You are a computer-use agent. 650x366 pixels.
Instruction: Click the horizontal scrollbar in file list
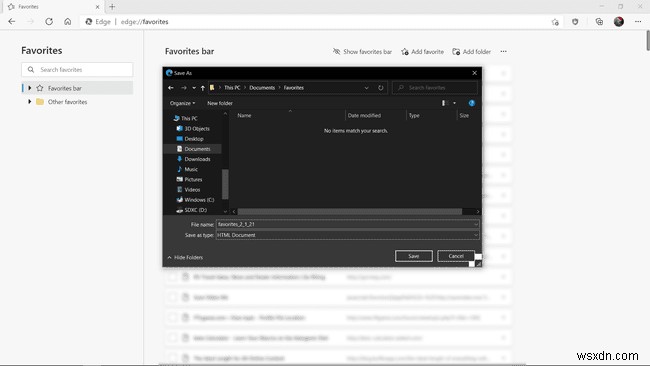(349, 211)
